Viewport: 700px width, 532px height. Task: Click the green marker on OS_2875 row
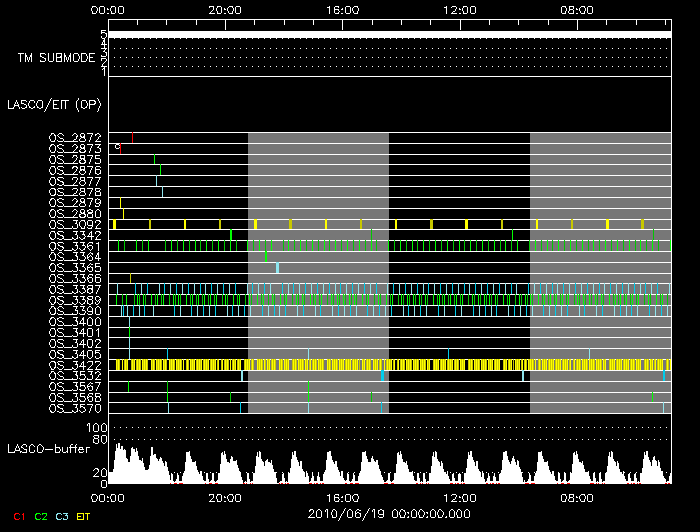155,159
